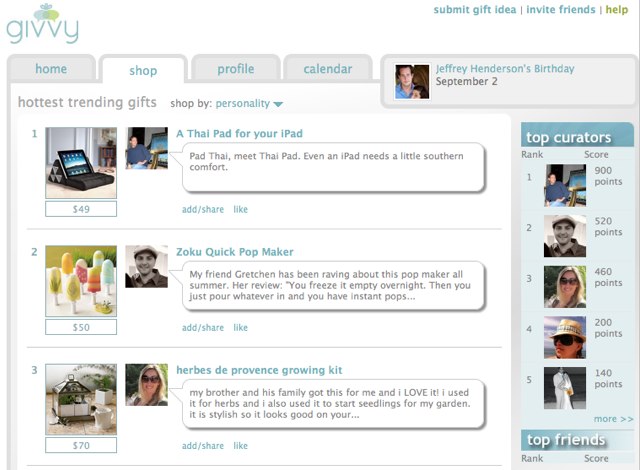Screen dimensions: 640x470
Task: Click add/share under Zoku Pop Maker
Action: [203, 328]
